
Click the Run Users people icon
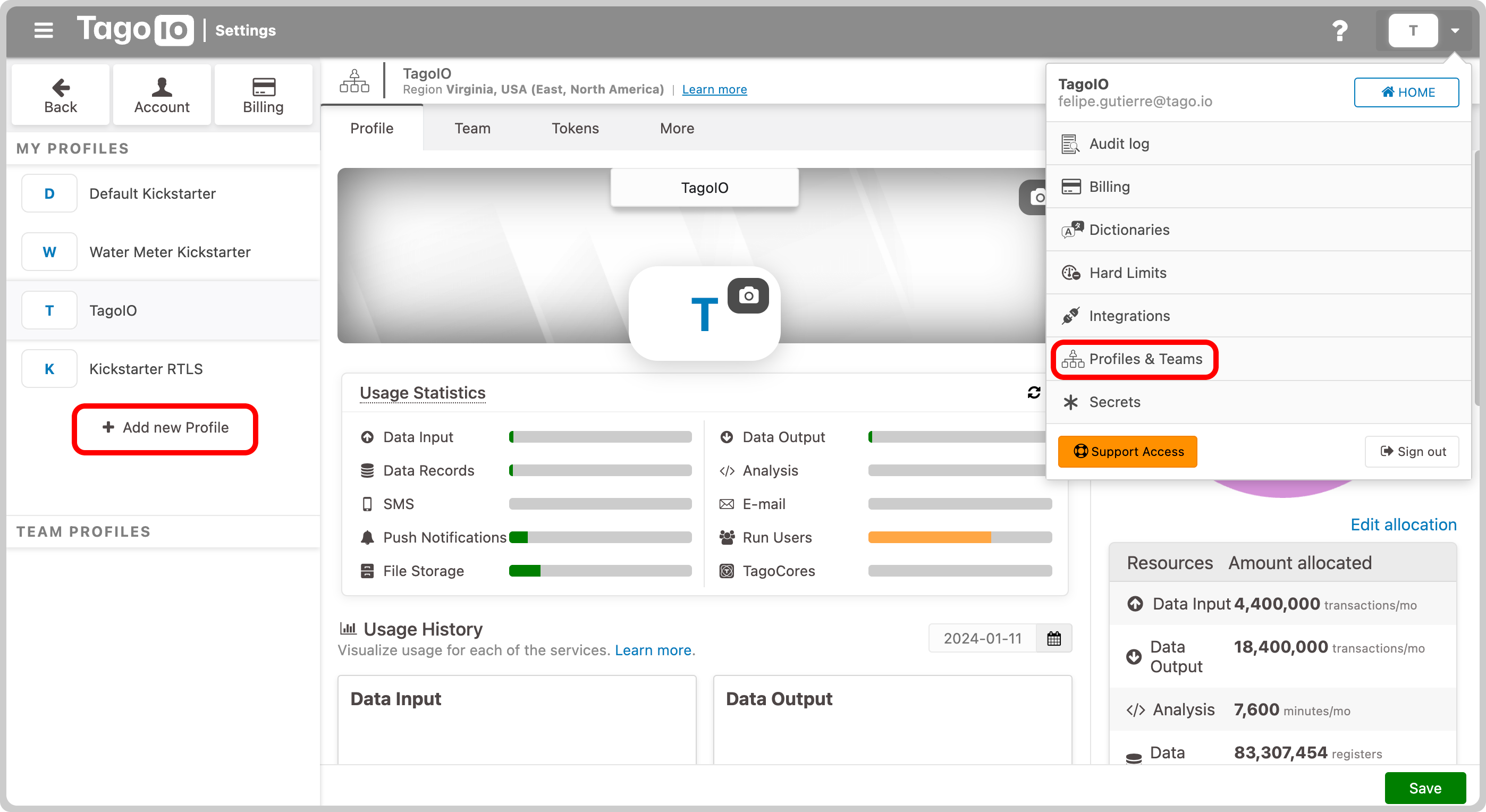pyautogui.click(x=727, y=537)
